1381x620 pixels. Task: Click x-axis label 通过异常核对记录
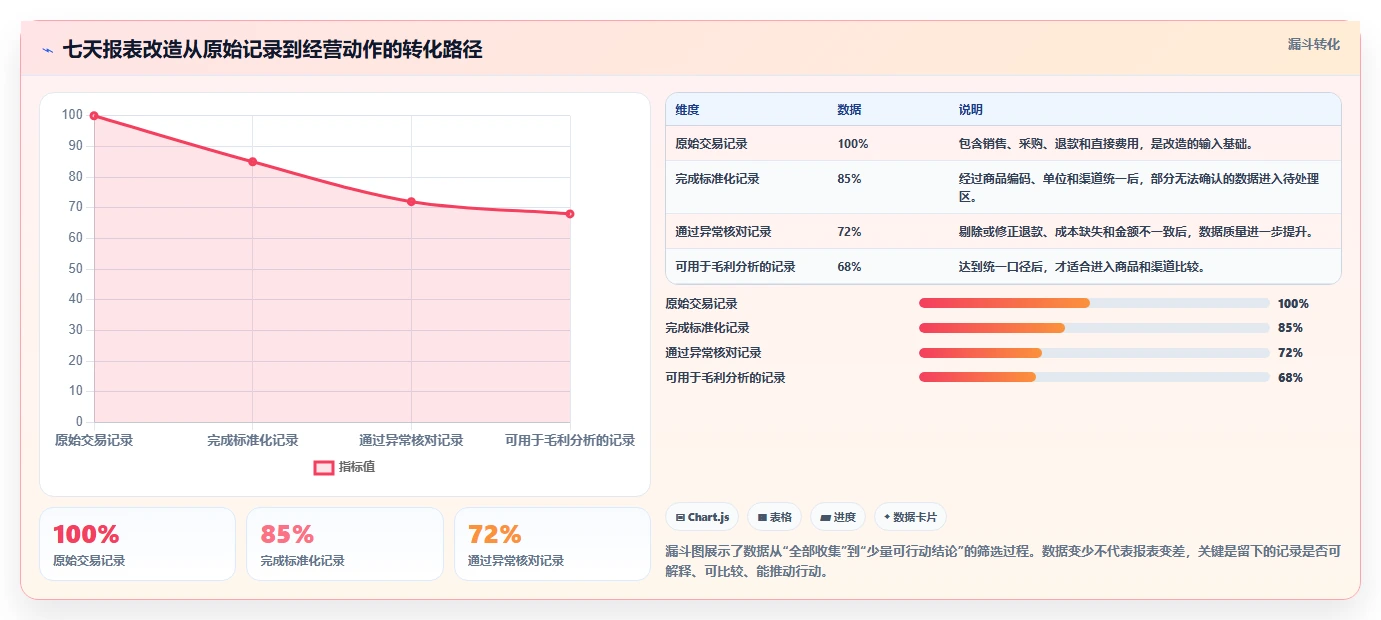click(411, 440)
